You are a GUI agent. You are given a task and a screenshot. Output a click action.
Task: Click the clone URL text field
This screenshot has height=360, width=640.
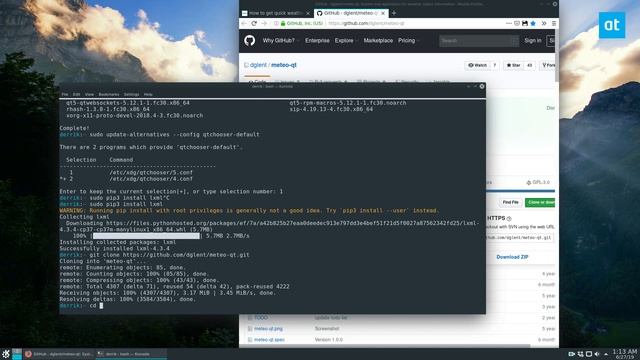coord(520,237)
